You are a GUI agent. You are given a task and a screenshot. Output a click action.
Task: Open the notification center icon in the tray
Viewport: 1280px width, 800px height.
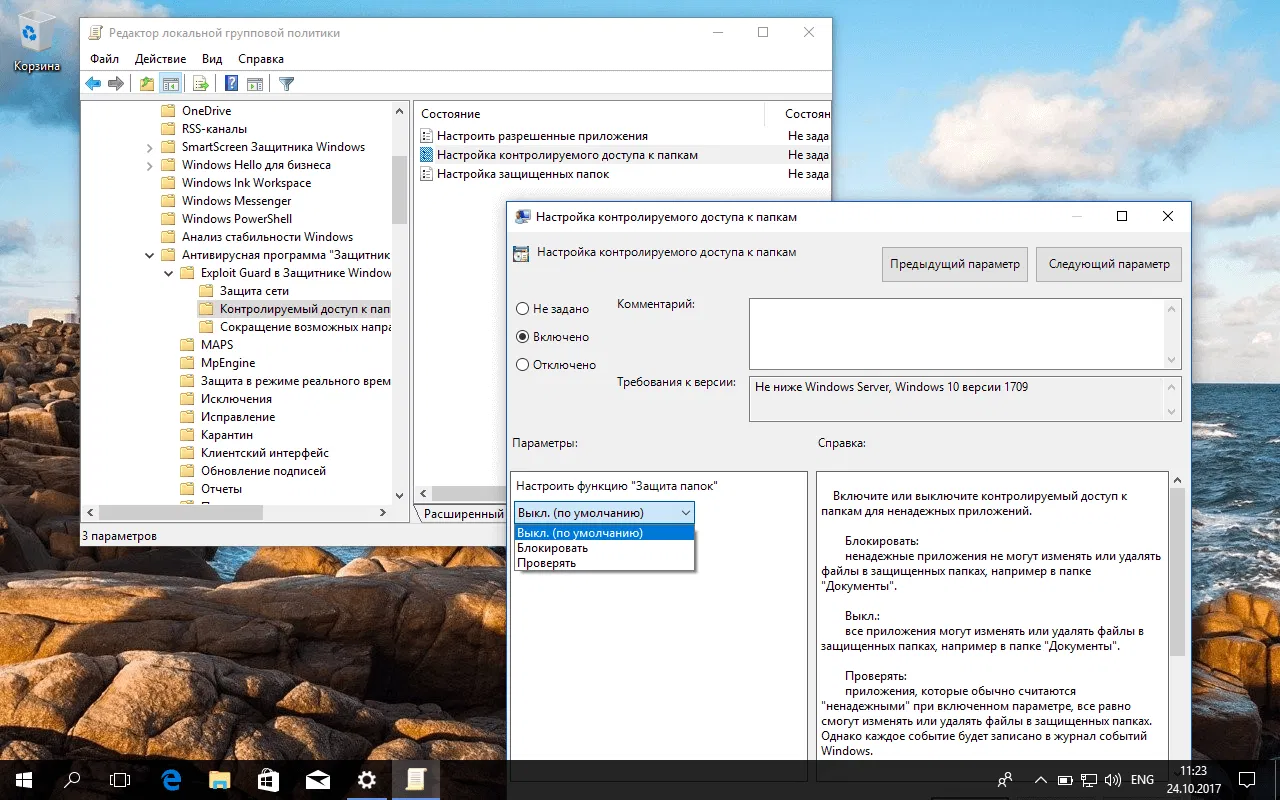point(1246,779)
